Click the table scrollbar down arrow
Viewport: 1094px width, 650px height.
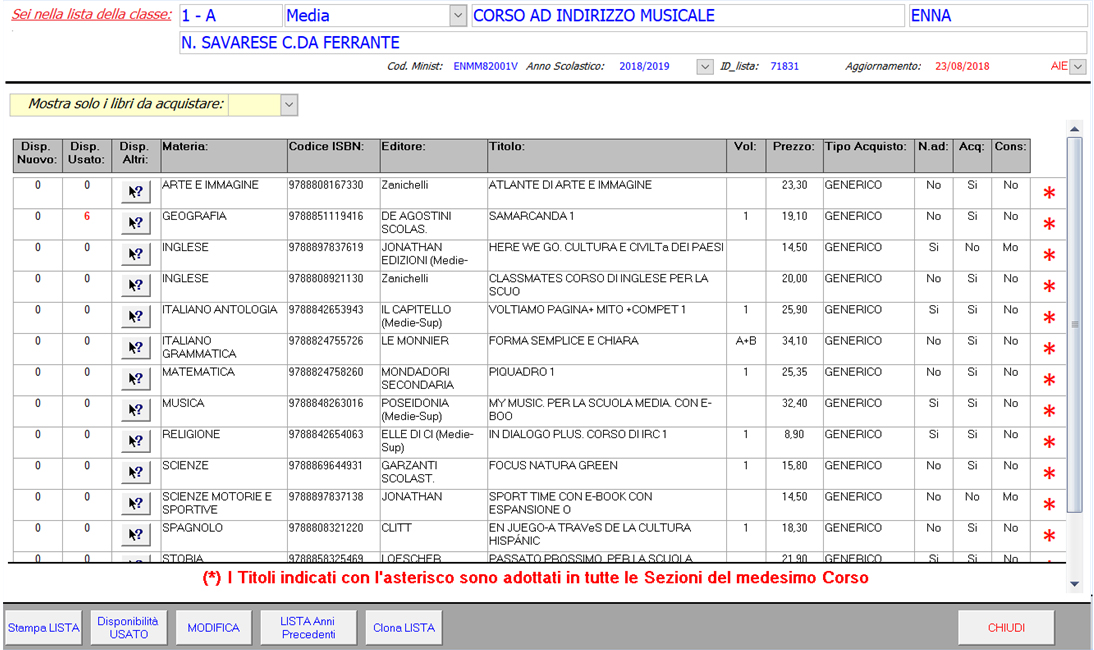pos(1074,584)
